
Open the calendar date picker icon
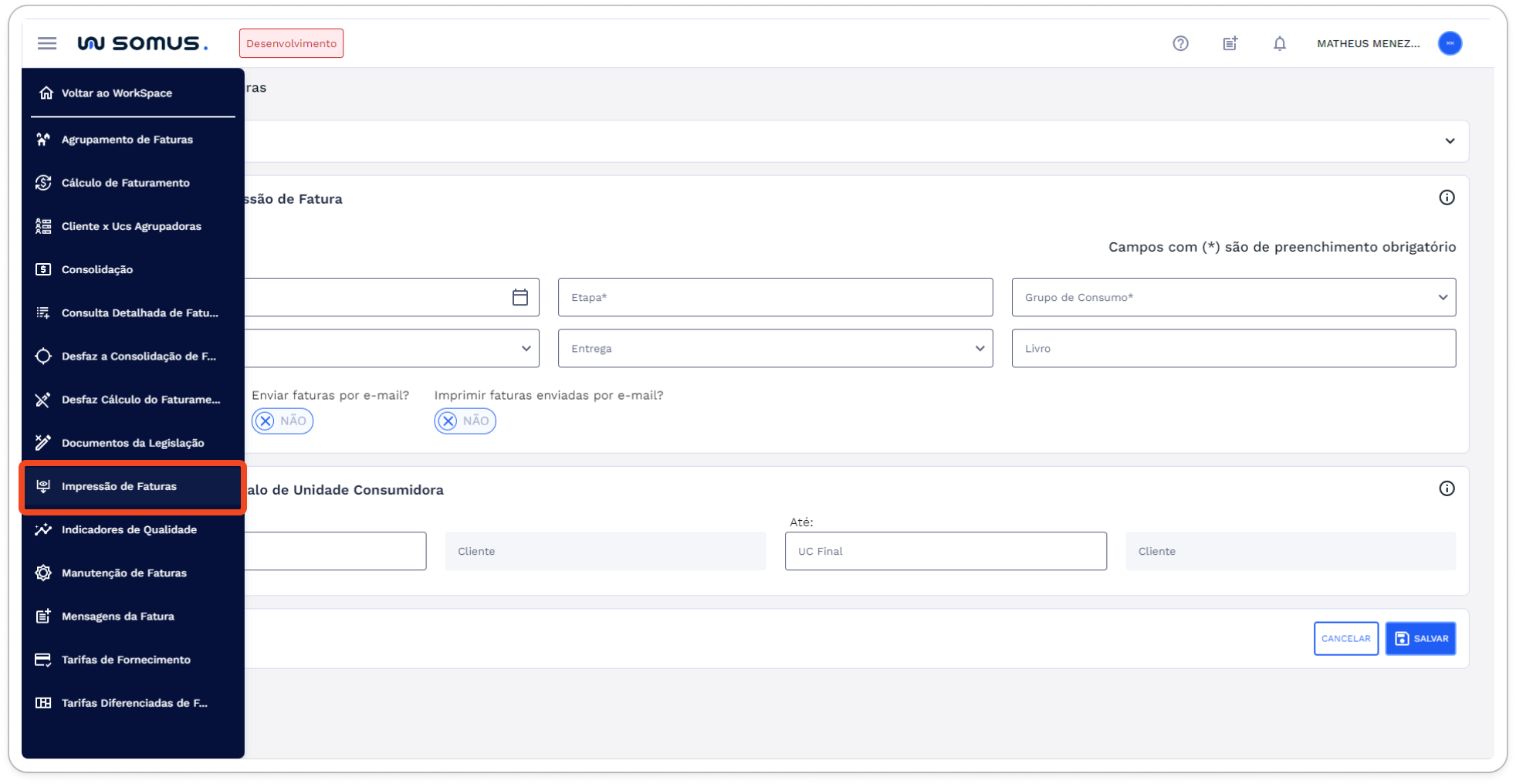click(x=519, y=296)
